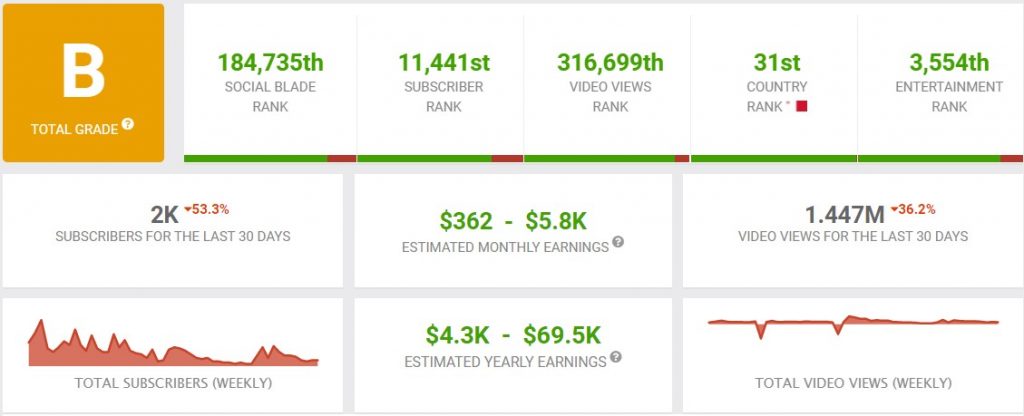Click the Social Blade Rank progress bar

pos(270,158)
